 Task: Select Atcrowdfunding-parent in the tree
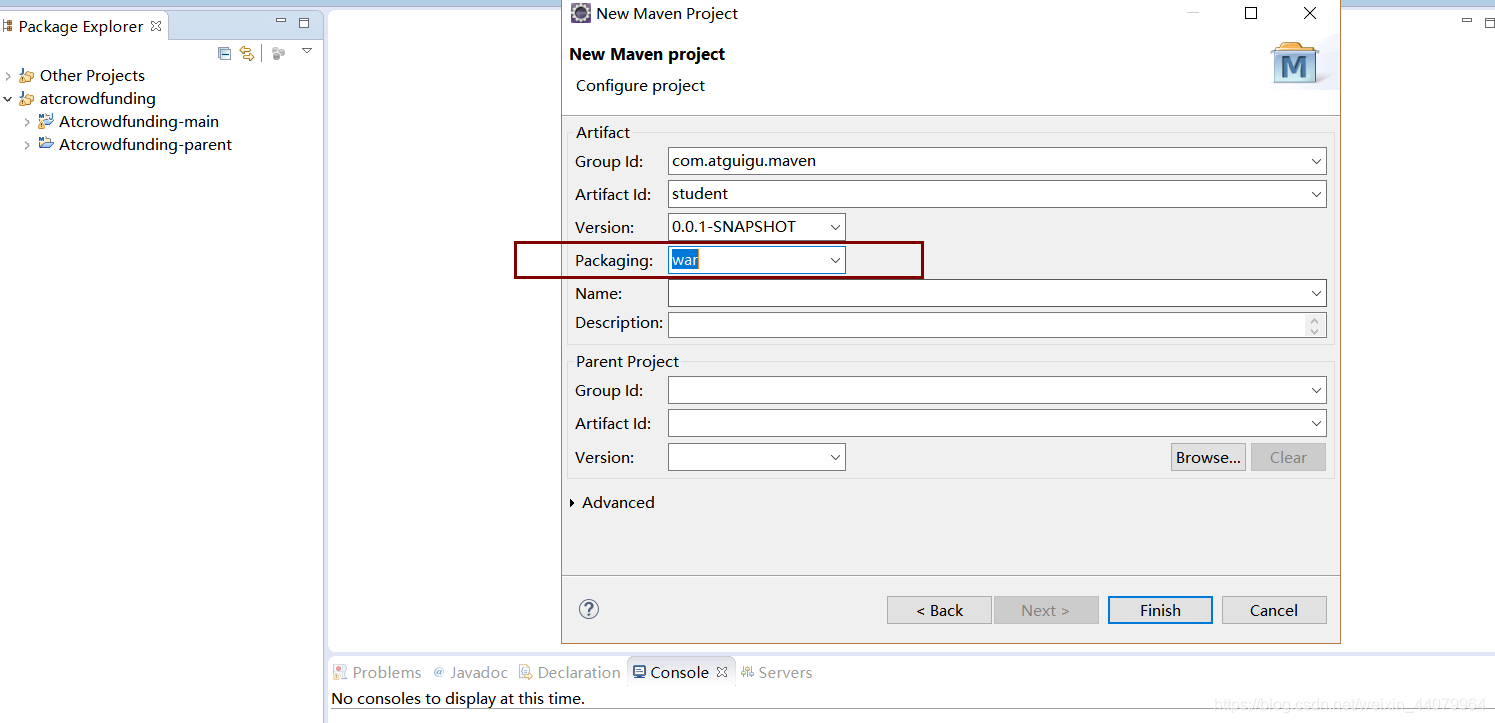pos(145,145)
